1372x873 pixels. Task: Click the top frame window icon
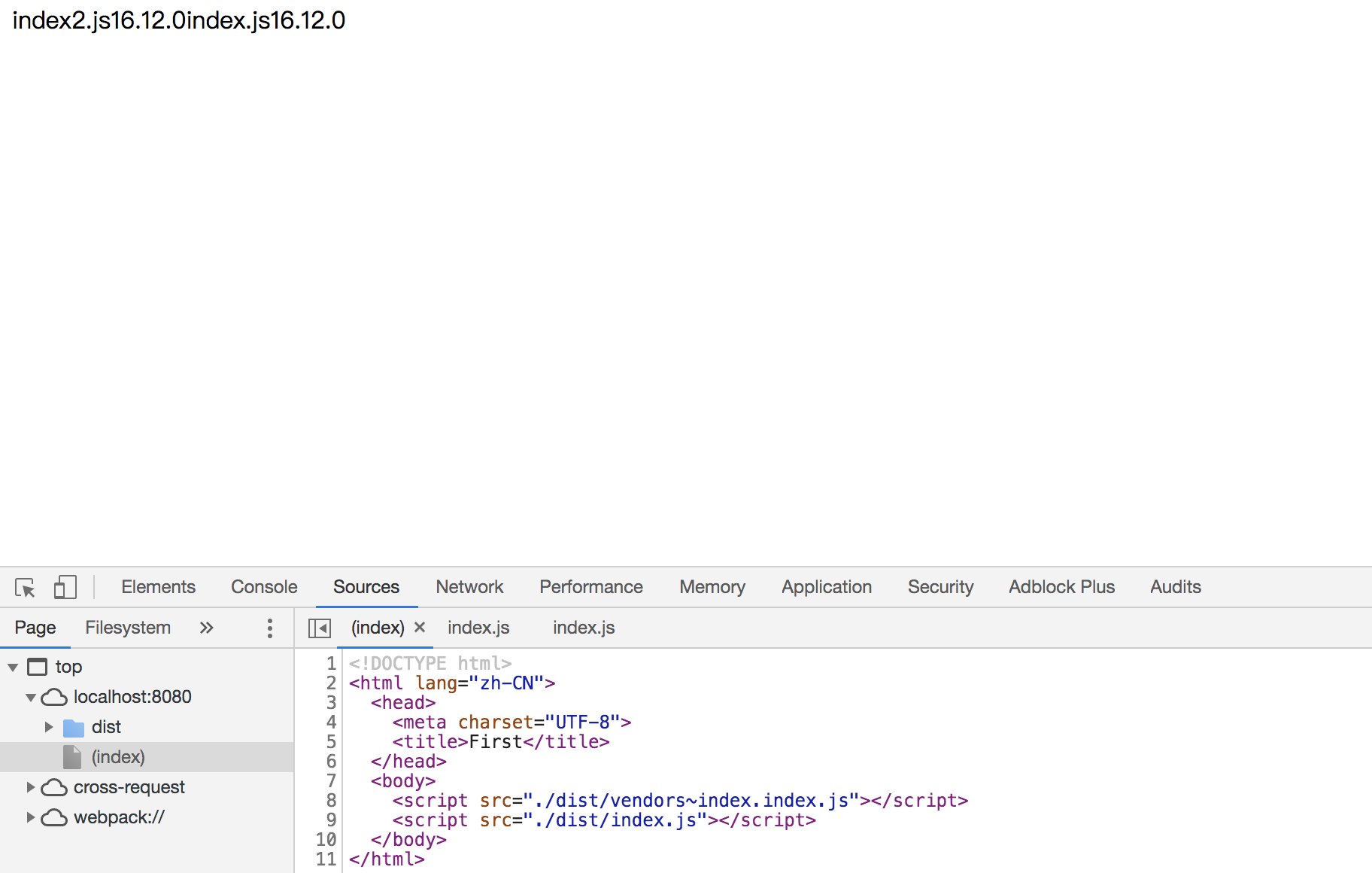(x=37, y=667)
